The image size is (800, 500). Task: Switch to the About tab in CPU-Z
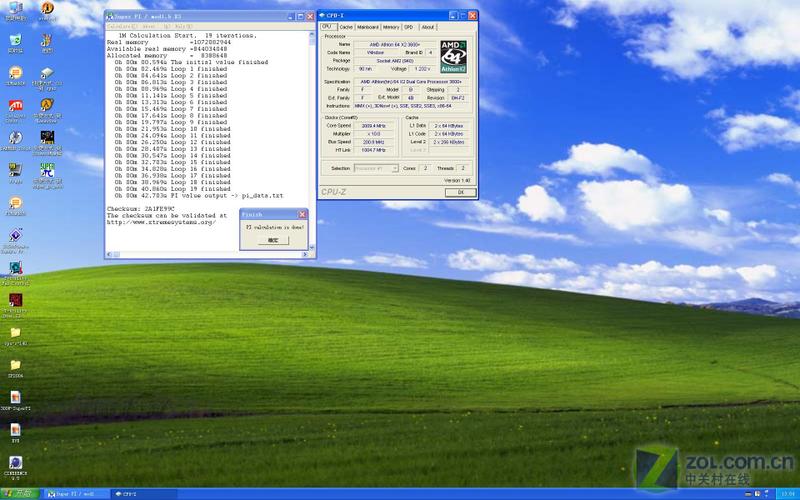point(428,27)
